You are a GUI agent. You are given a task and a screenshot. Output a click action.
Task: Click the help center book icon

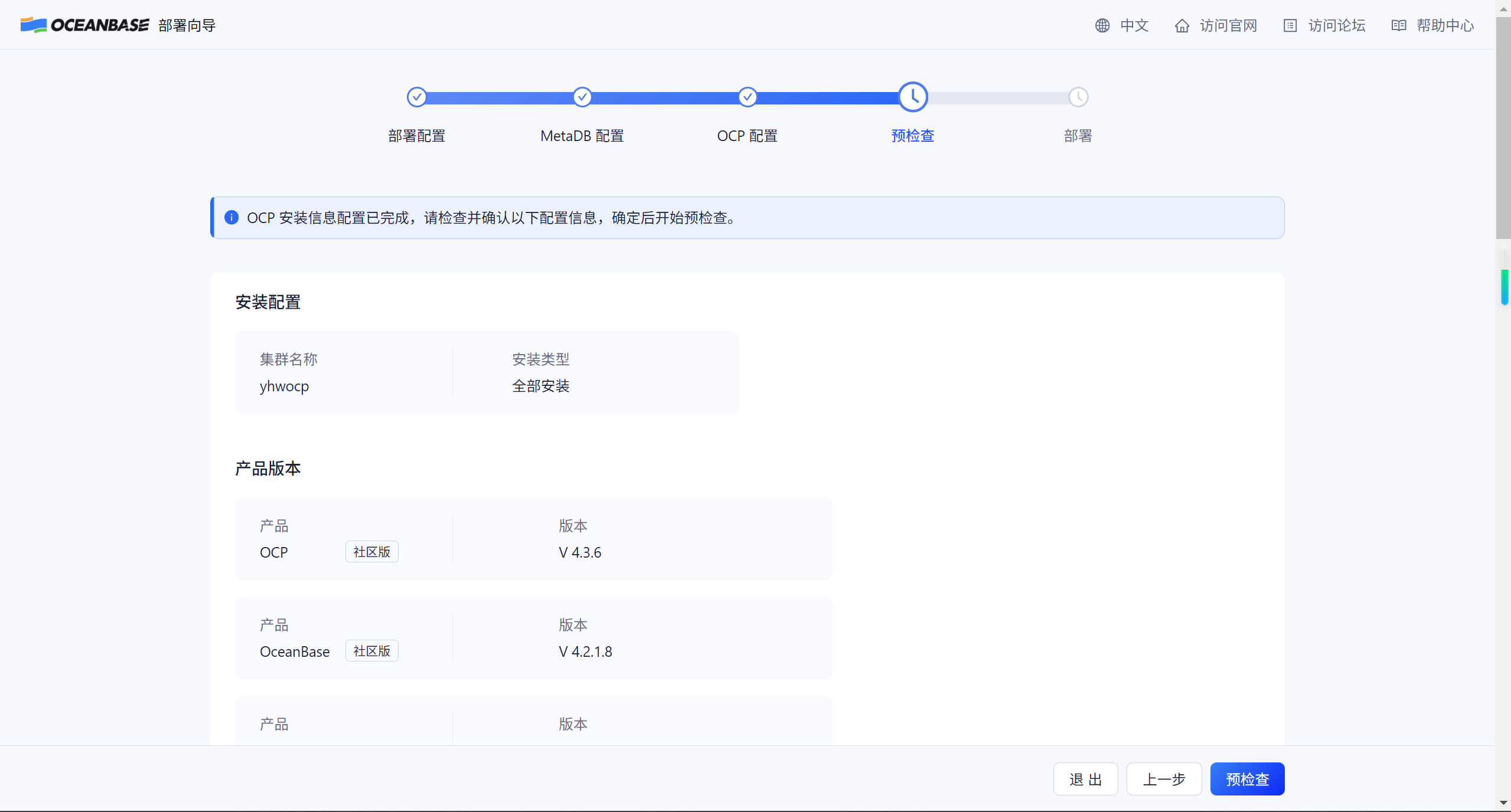(1398, 25)
